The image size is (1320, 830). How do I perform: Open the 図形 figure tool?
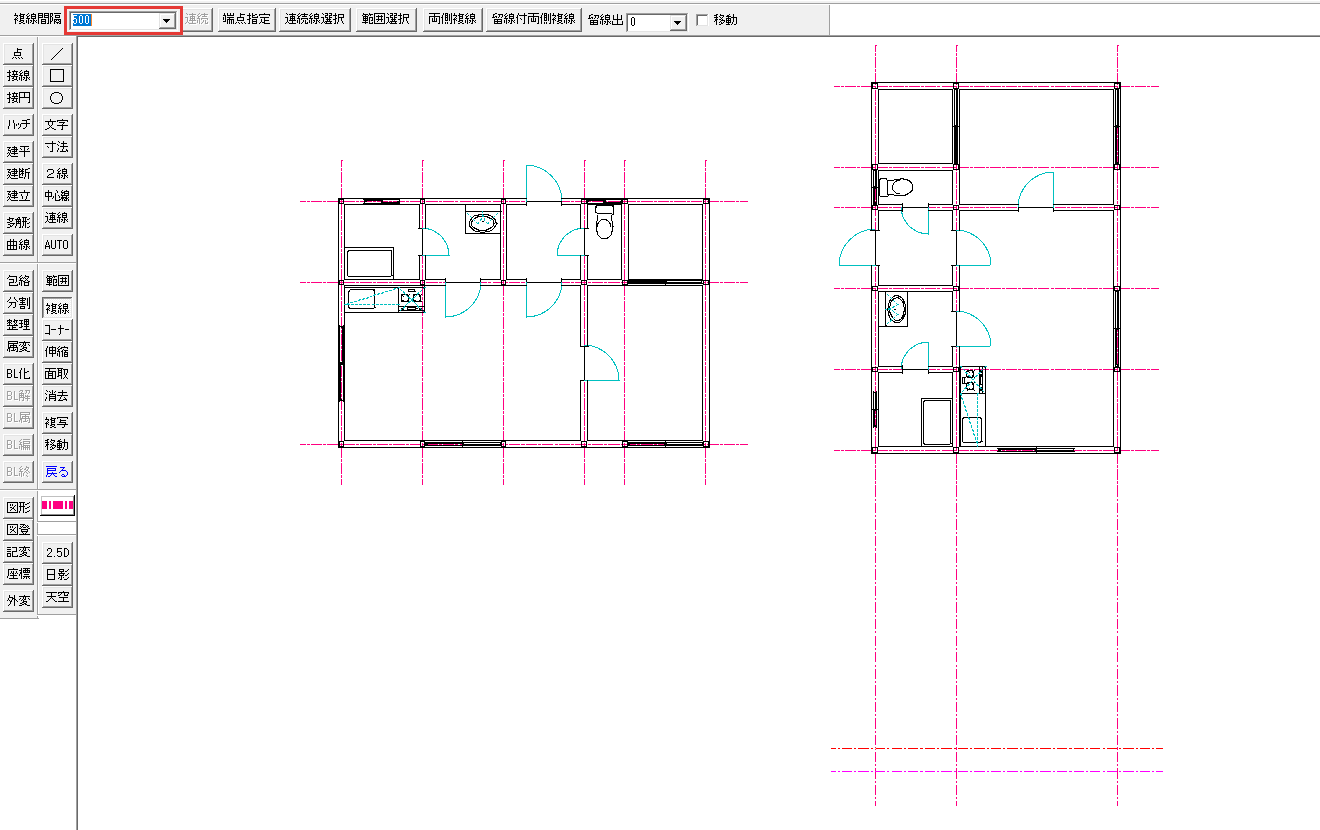(18, 508)
